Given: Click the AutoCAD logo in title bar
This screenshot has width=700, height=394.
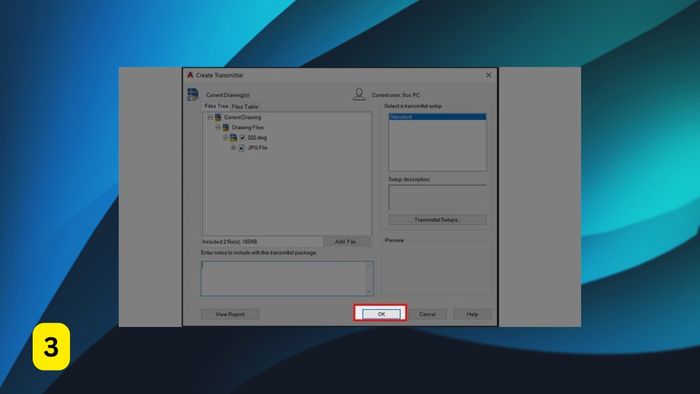Looking at the screenshot, I should 190,75.
